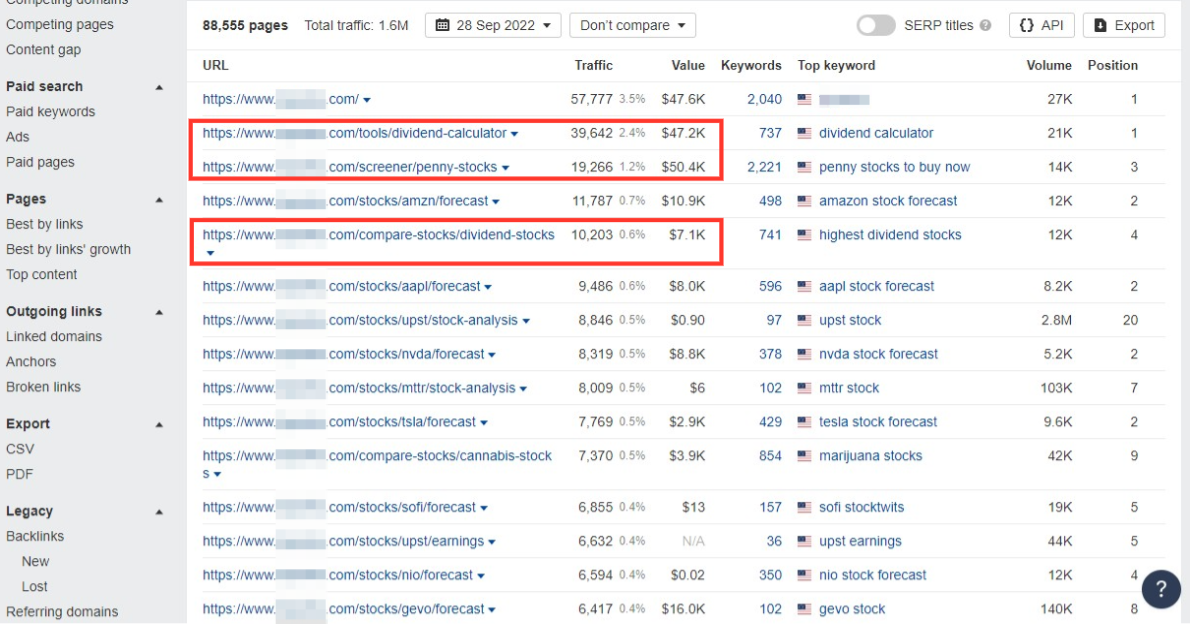Click the US flag beside "dividend calculator"
Screen dimensions: 1190x624
806,132
